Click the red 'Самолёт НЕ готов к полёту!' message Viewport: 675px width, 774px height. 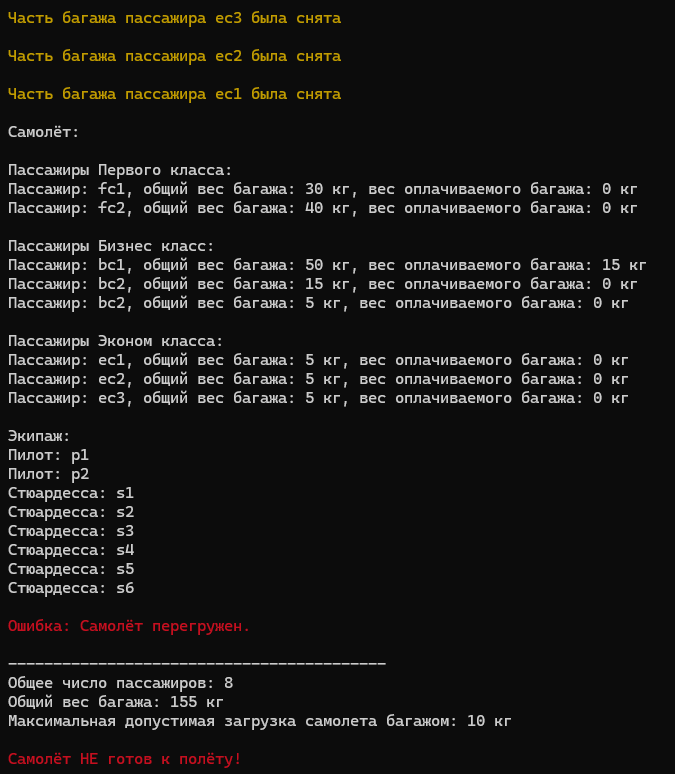pos(124,759)
